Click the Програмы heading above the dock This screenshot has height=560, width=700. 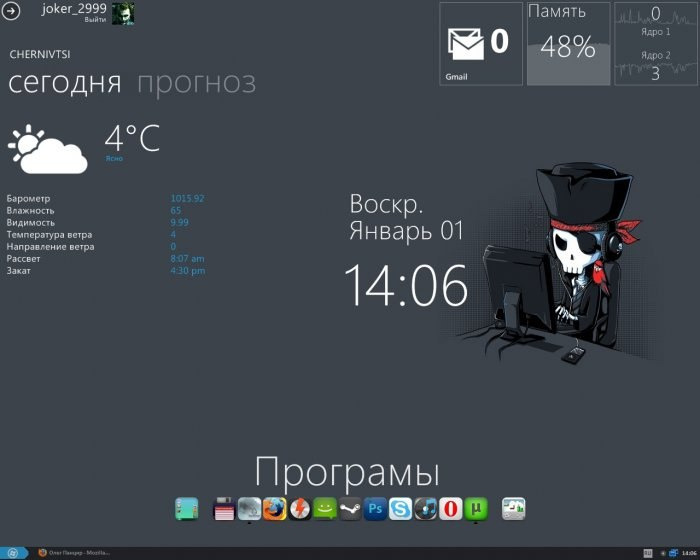tap(347, 472)
